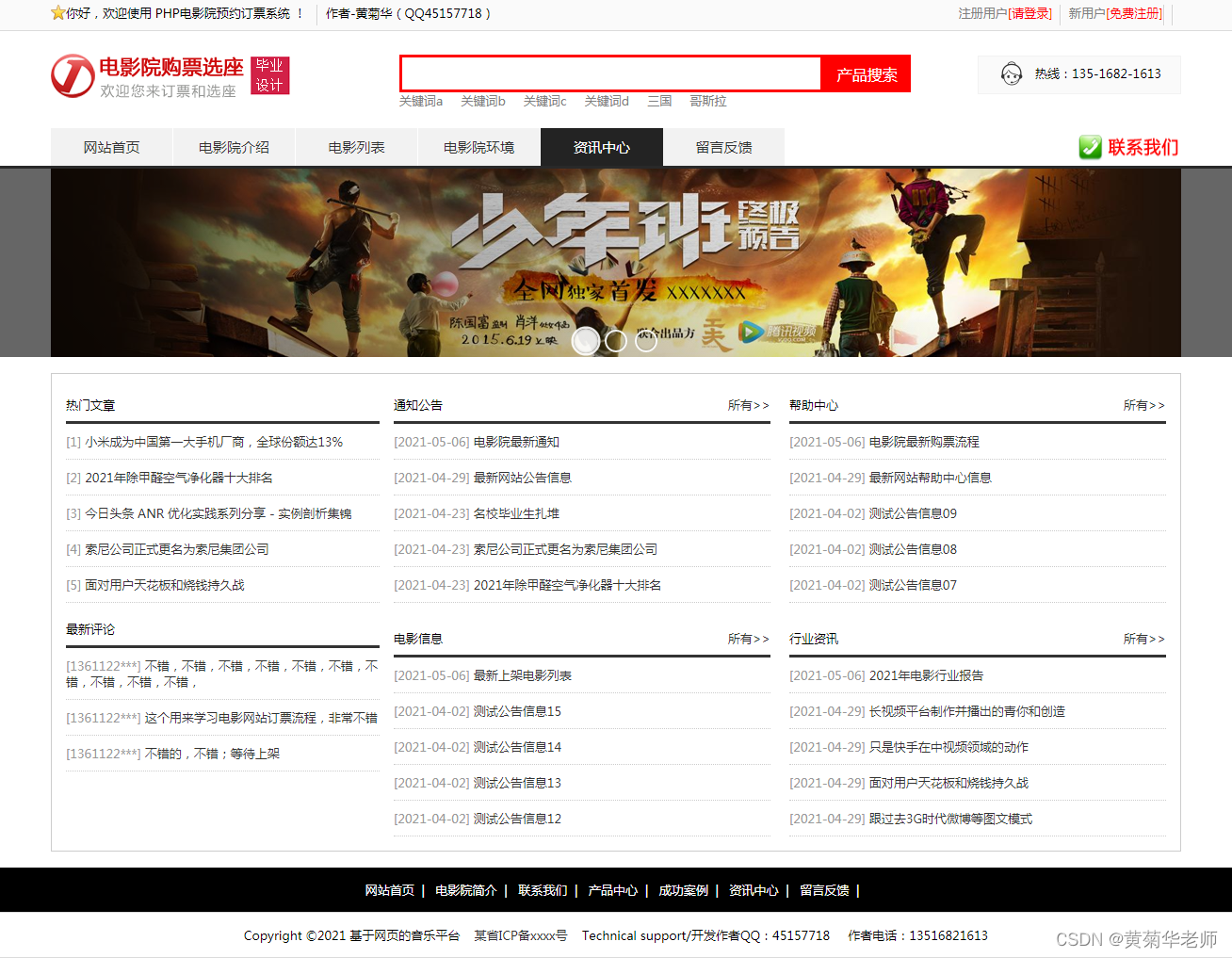This screenshot has height=958, width=1232.
Task: Open article 小米成为中国第一大手机厂商
Action: tap(214, 442)
